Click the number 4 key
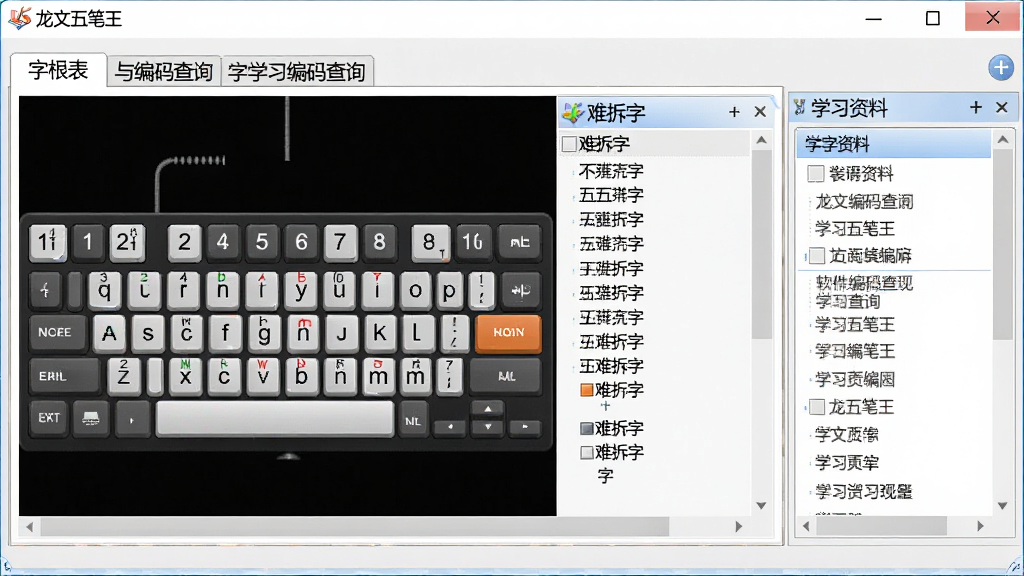This screenshot has width=1024, height=576. click(x=223, y=242)
